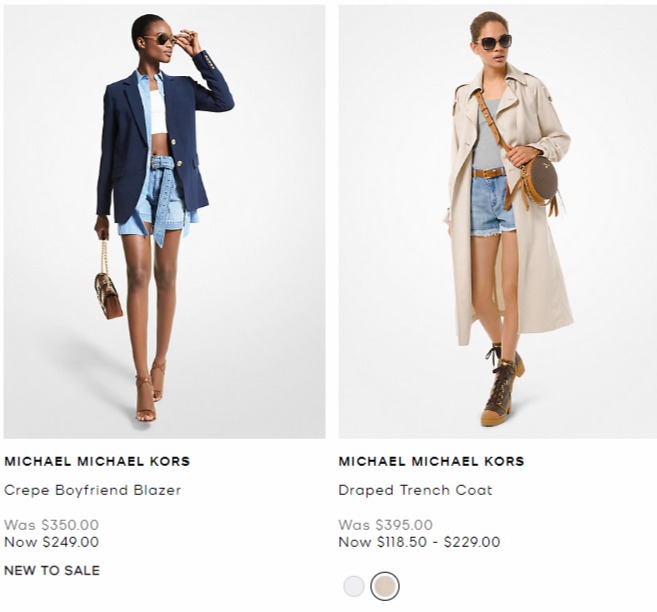Click the Now $118.50 - $229.00 price range
Screen dimensions: 657x612
coord(419,542)
